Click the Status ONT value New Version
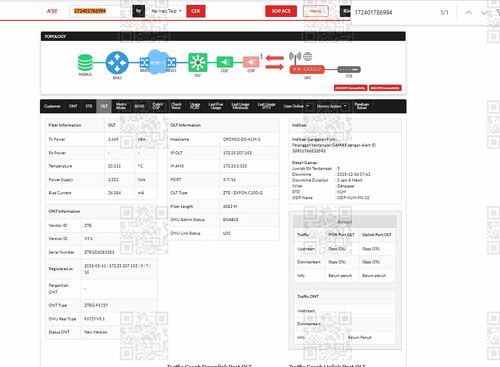 (96, 332)
